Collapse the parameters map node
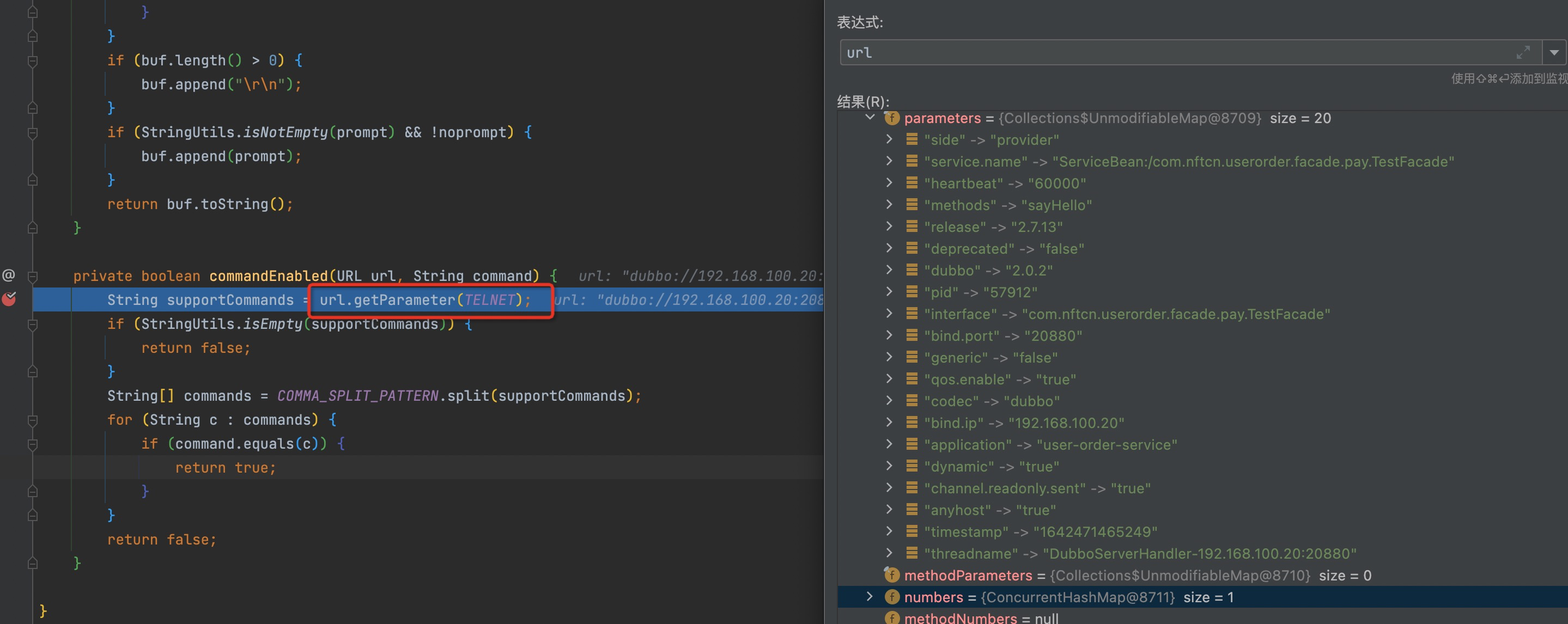 coord(870,118)
